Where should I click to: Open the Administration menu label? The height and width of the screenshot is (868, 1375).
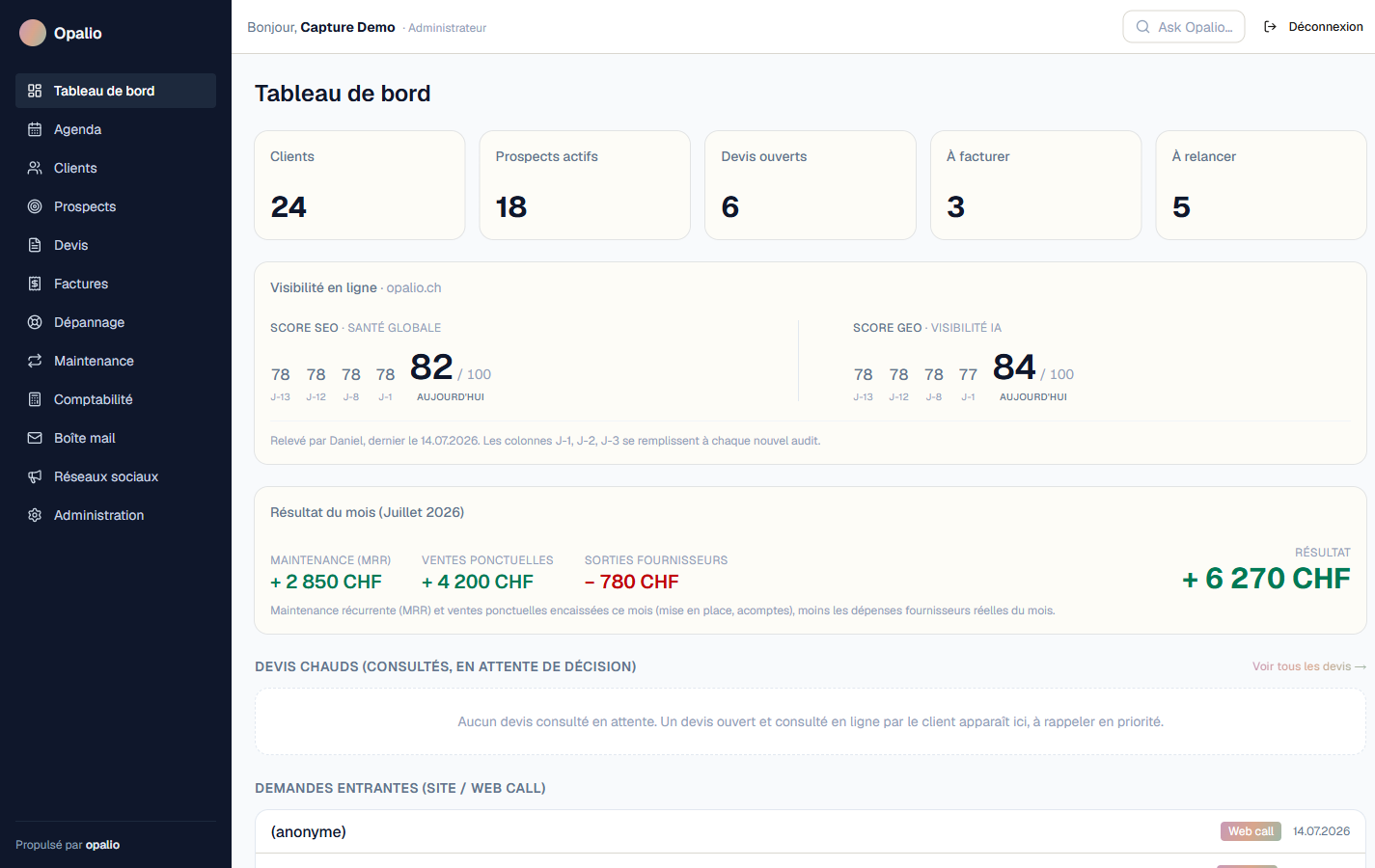(x=98, y=515)
